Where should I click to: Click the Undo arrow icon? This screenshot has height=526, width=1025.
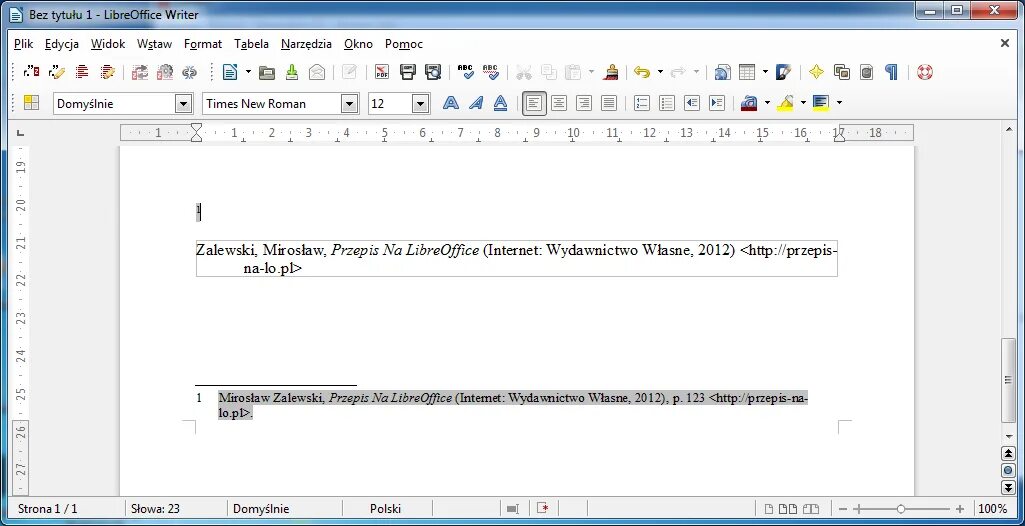[642, 72]
